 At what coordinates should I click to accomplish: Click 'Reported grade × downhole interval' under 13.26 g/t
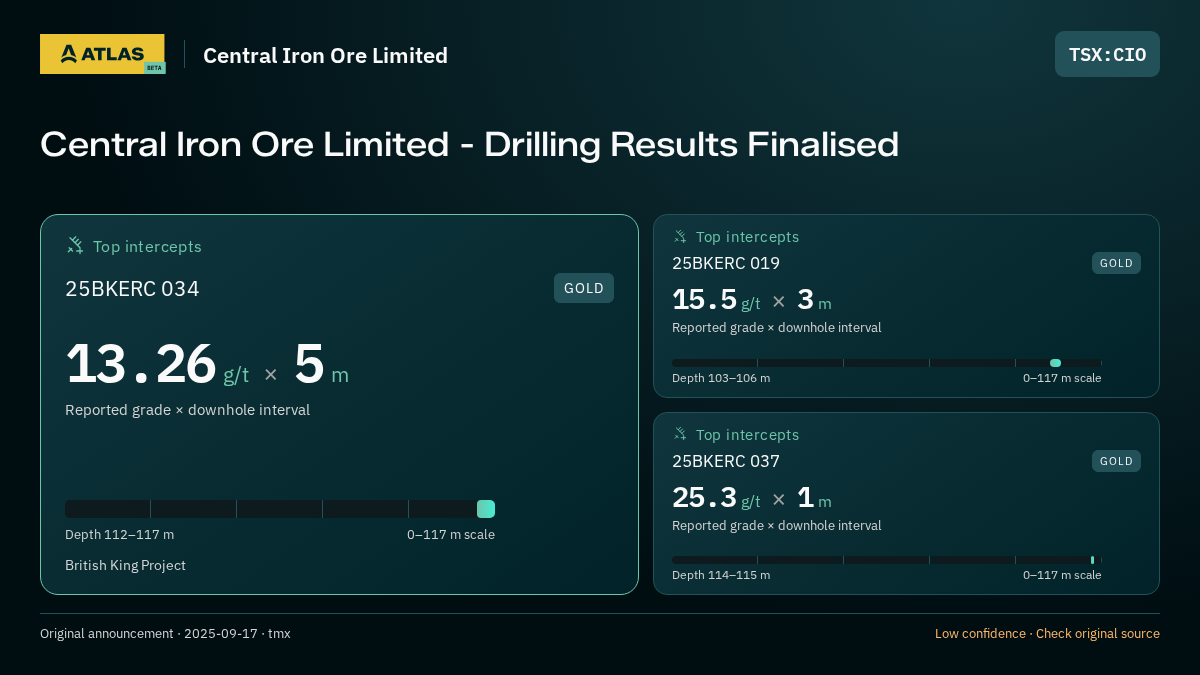pos(187,410)
